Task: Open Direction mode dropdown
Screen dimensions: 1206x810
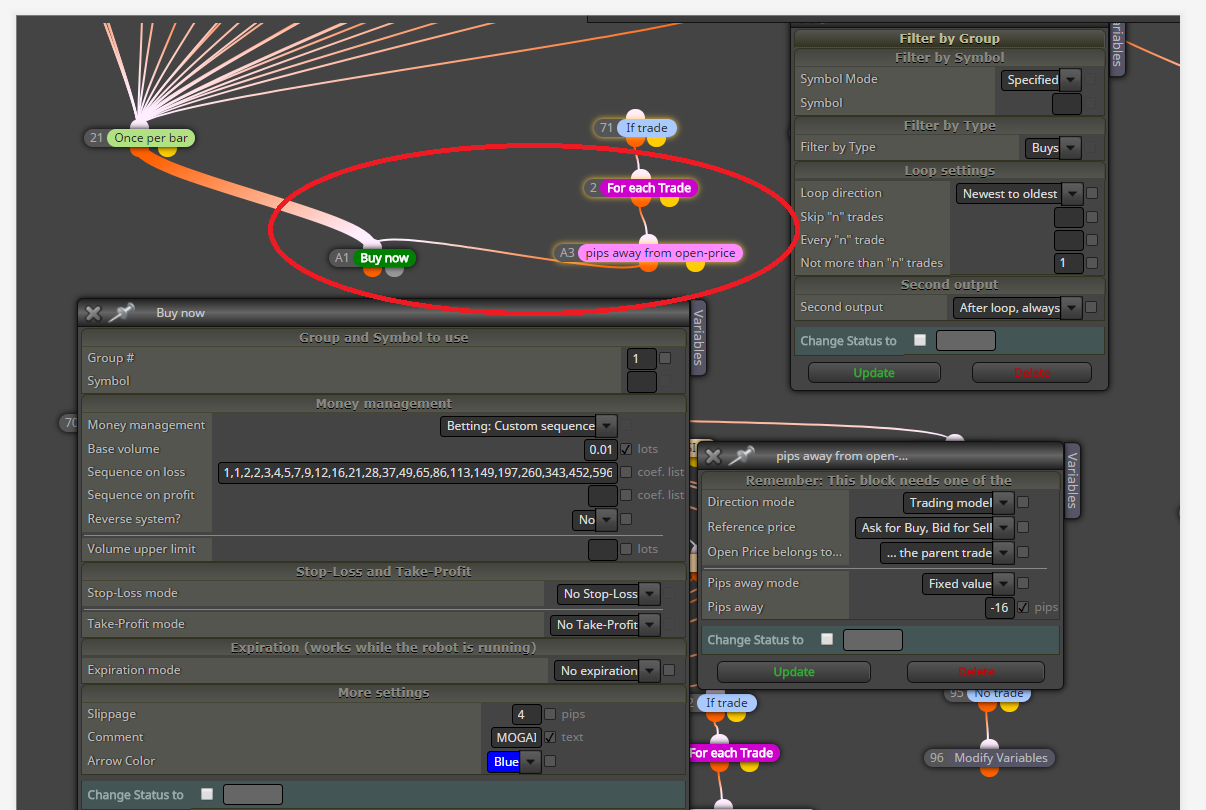Action: [x=958, y=503]
